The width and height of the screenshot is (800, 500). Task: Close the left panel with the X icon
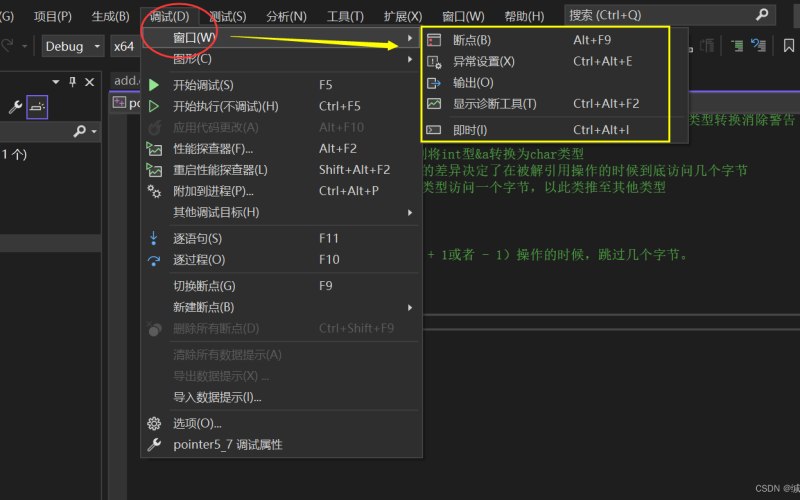(89, 82)
